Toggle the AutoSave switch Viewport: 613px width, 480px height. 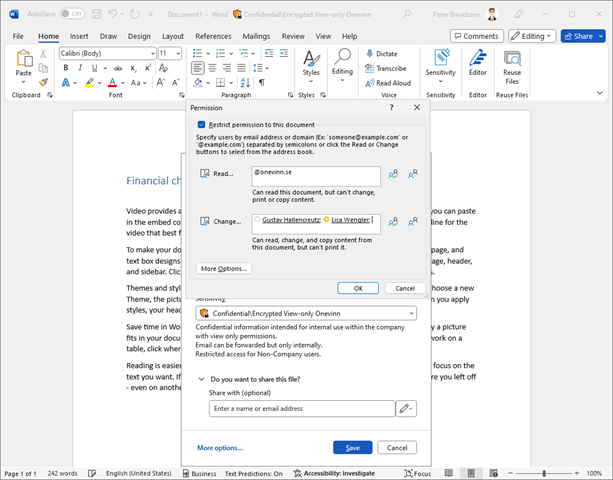coord(71,14)
